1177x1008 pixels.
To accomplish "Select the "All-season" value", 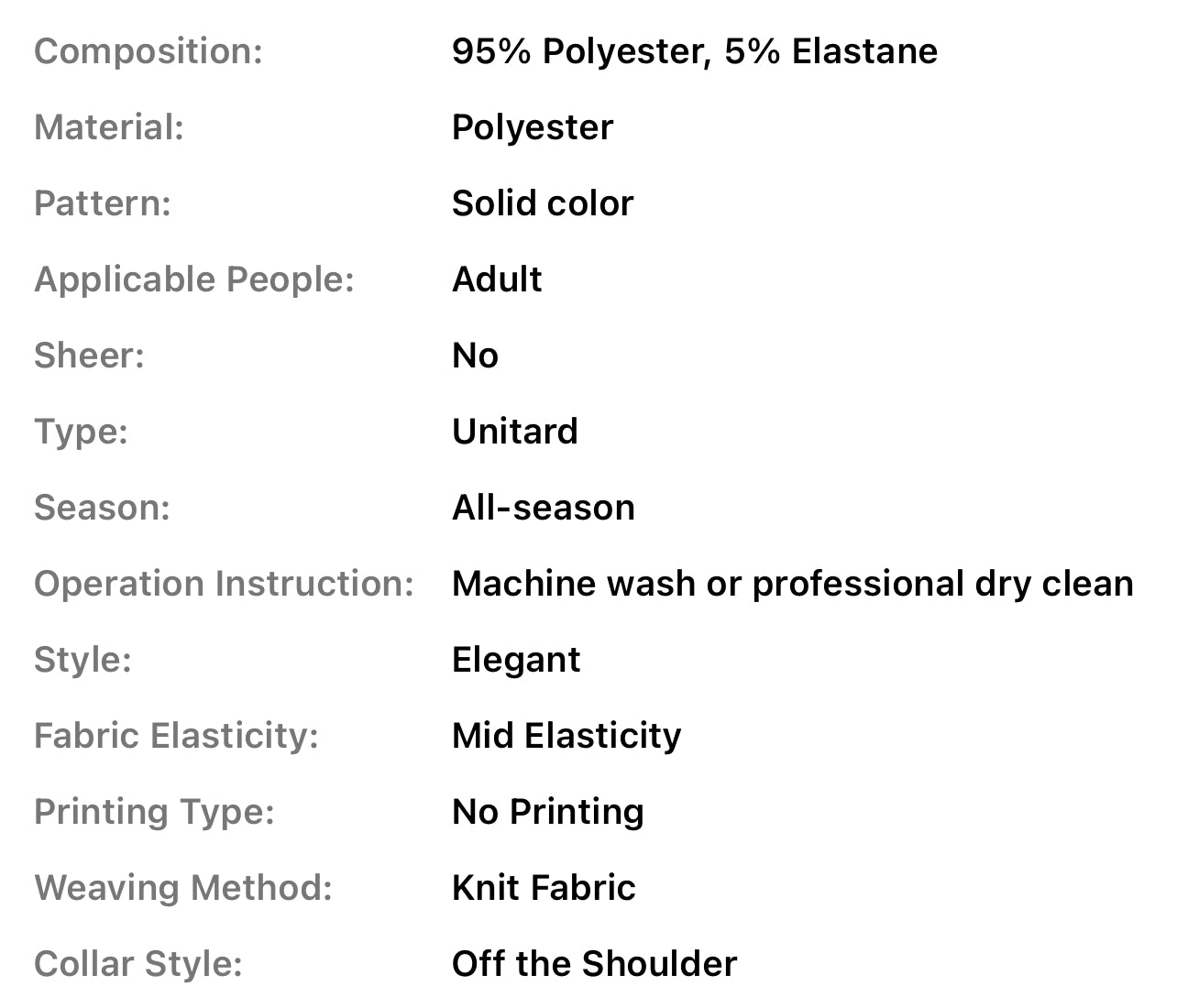I will coord(543,508).
